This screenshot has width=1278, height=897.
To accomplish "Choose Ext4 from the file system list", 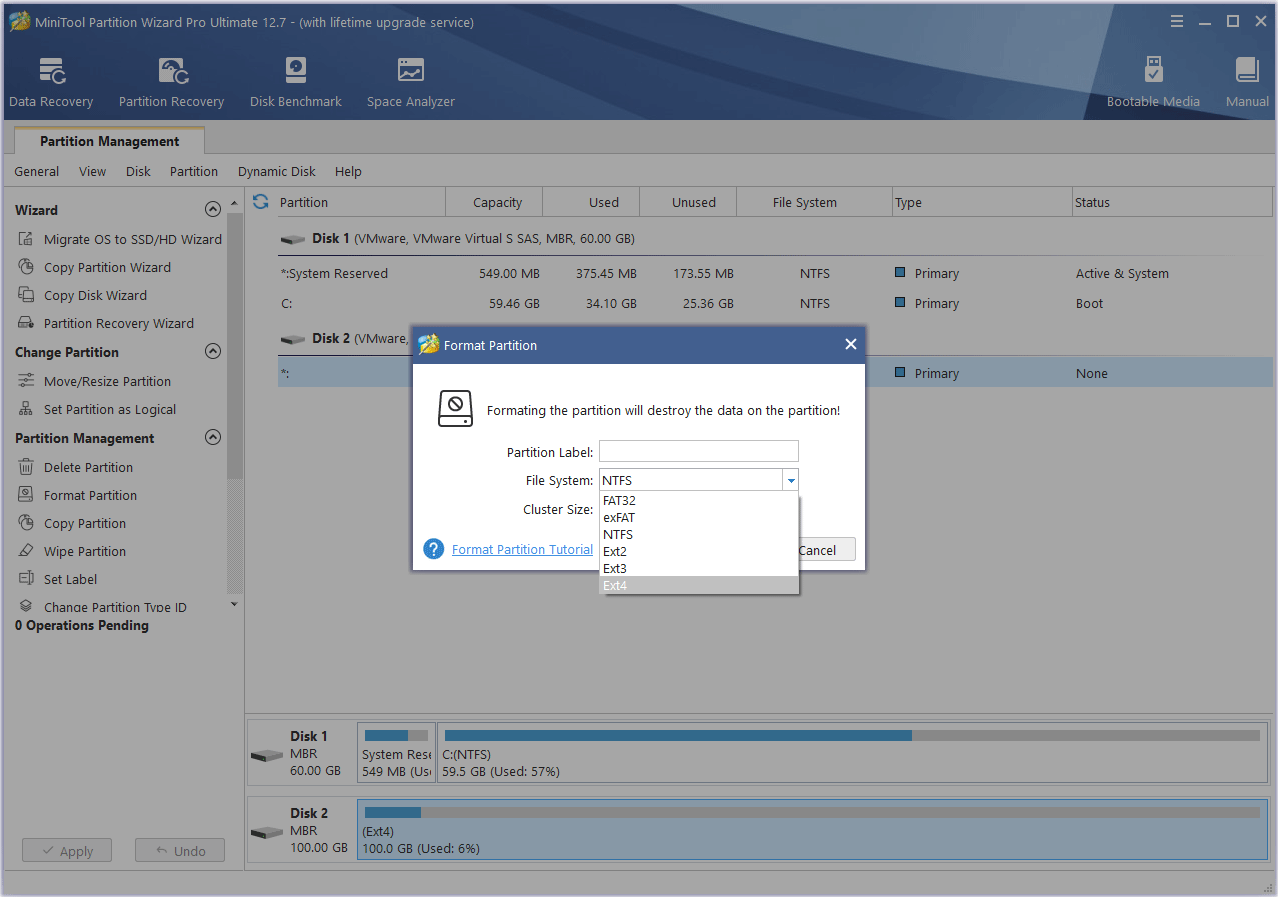I will click(699, 585).
